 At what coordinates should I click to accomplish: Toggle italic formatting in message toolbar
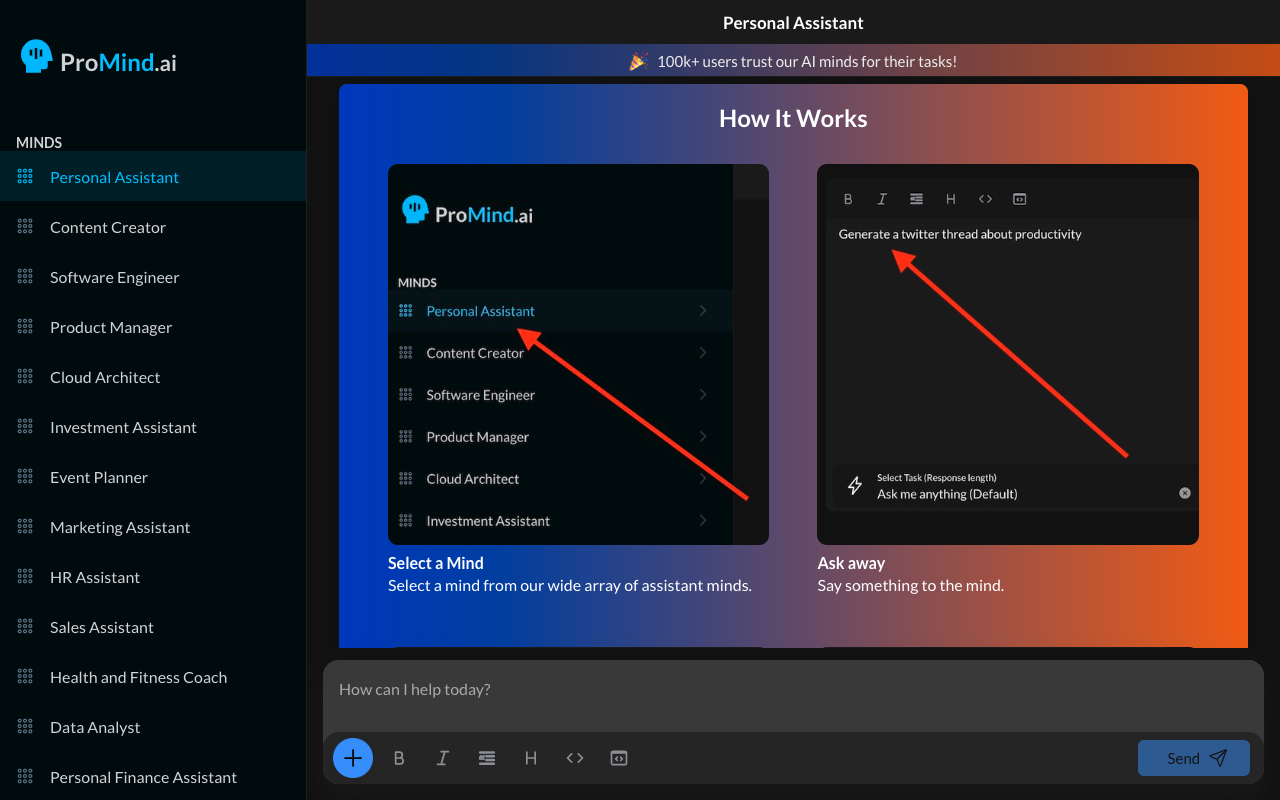[443, 758]
